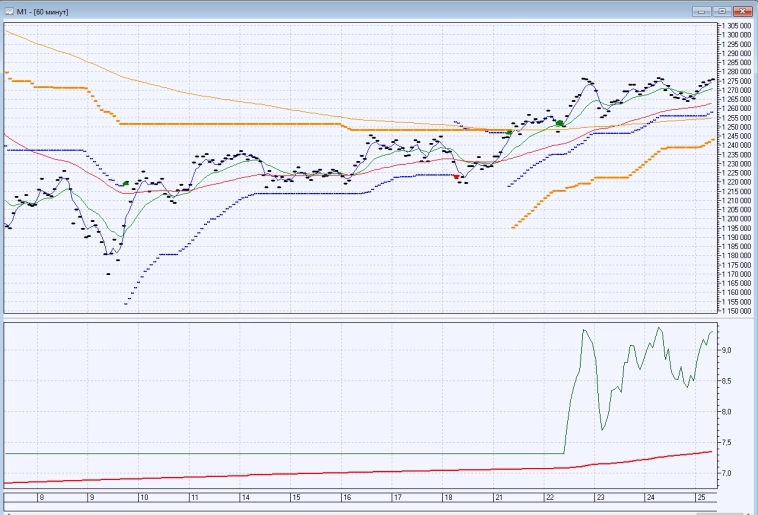Select the red signal marker on the chart
The image size is (758, 515).
coord(457,177)
